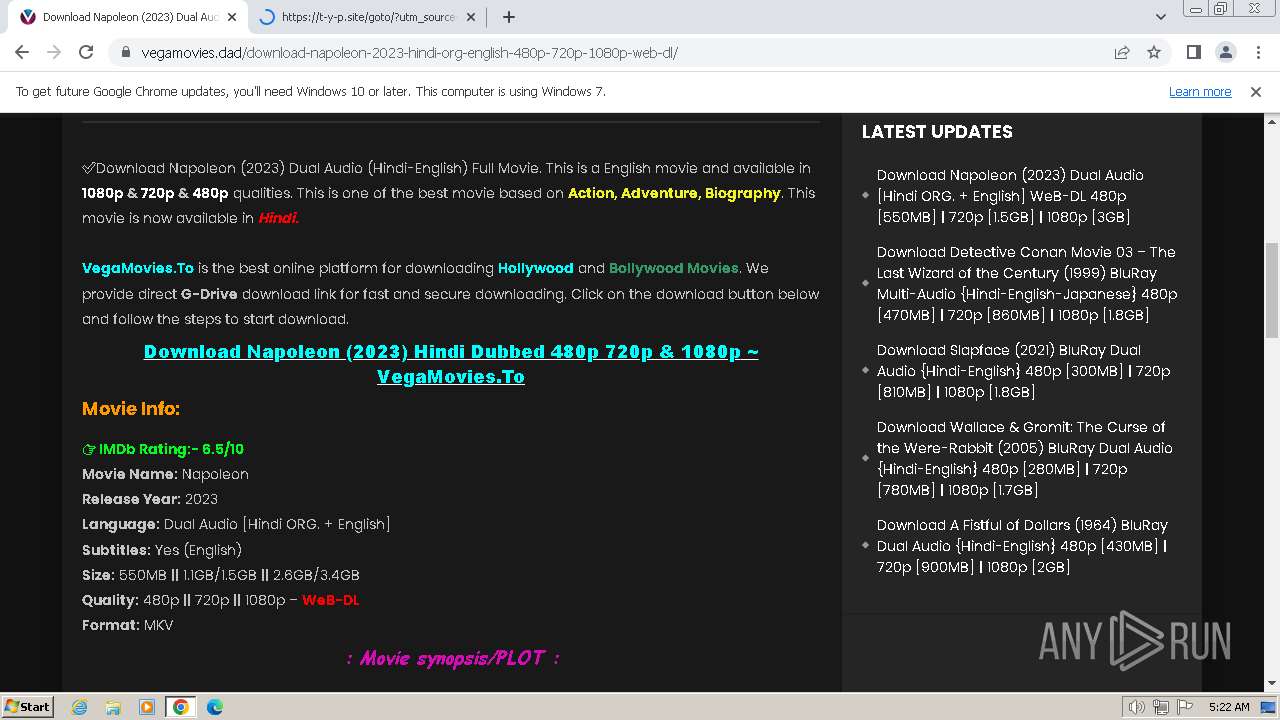This screenshot has width=1280, height=720.
Task: Open Windows Explorer folder from taskbar
Action: click(113, 707)
